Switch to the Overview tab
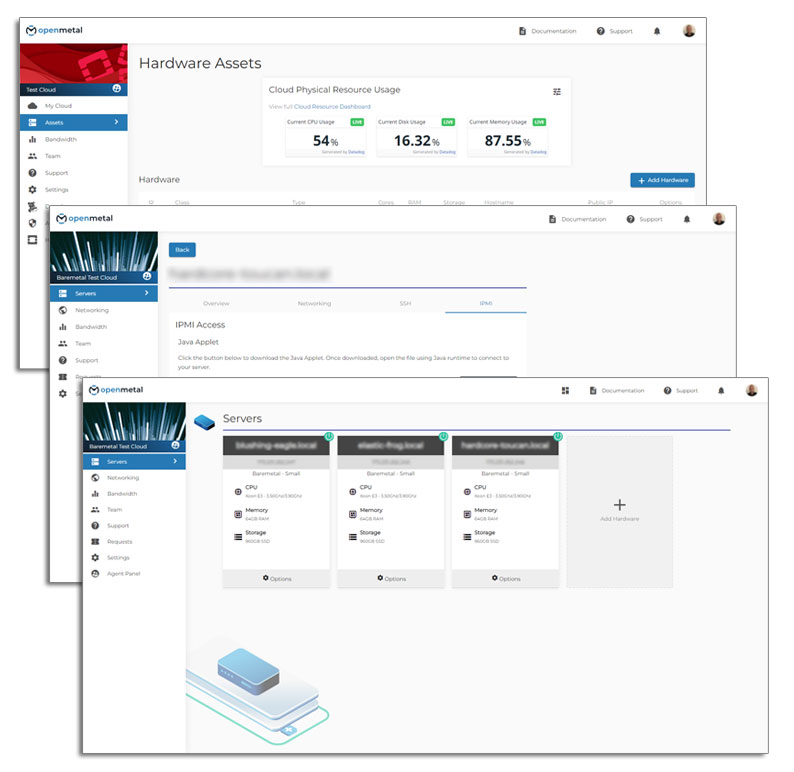Viewport: 794px width, 772px height. pos(216,303)
